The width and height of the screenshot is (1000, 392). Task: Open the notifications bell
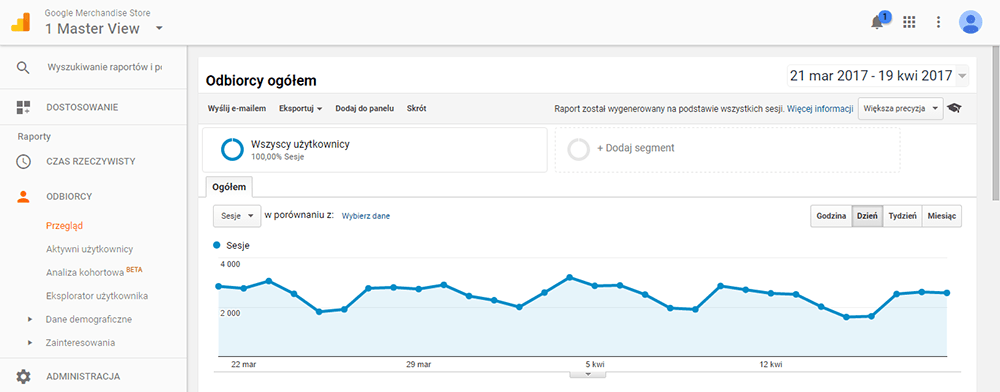point(878,22)
